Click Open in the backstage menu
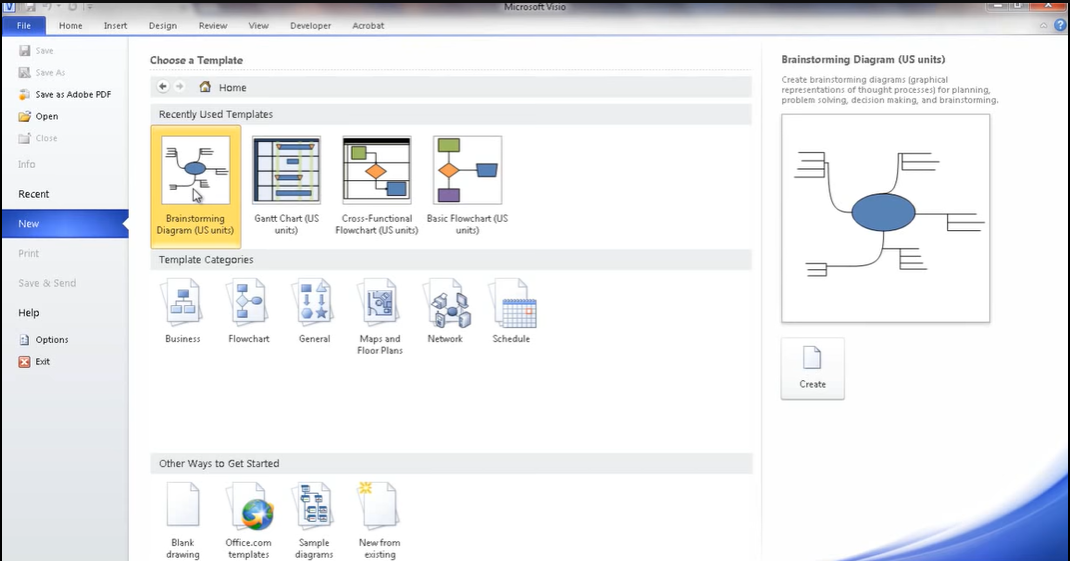The width and height of the screenshot is (1070, 561). [39, 116]
